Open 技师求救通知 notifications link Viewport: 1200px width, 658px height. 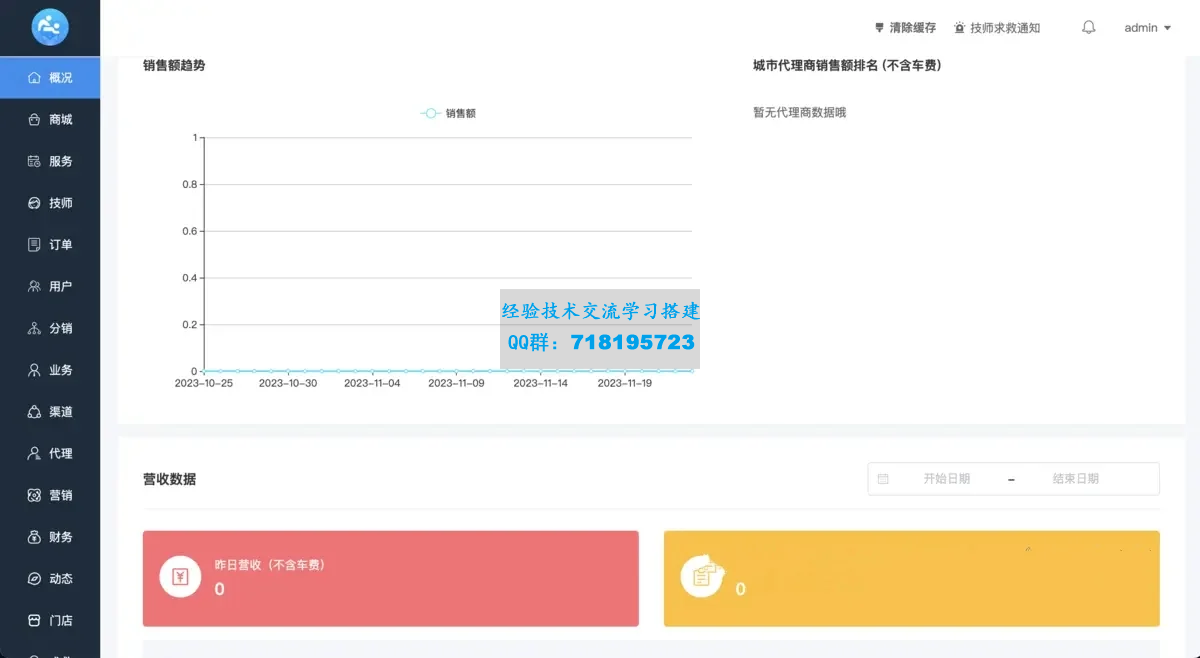[997, 28]
